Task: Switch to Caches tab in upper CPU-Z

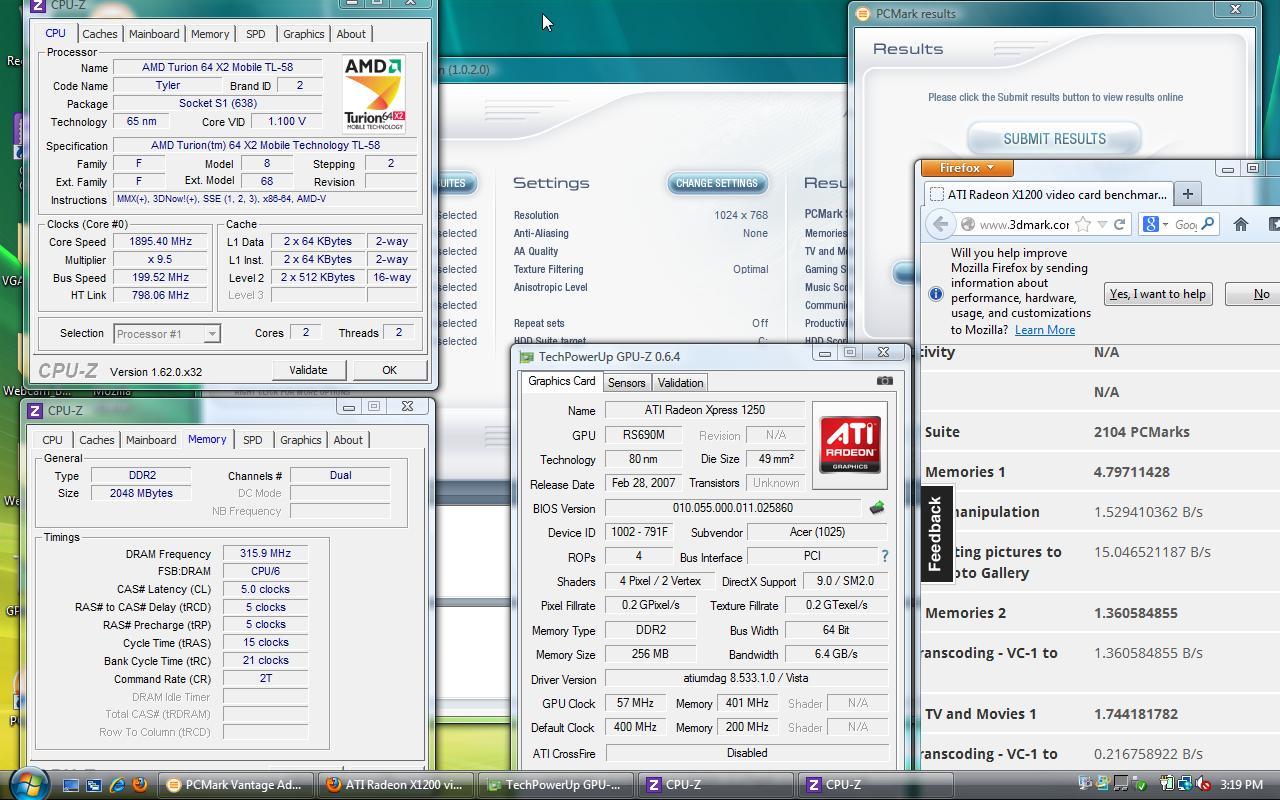Action: pyautogui.click(x=99, y=34)
